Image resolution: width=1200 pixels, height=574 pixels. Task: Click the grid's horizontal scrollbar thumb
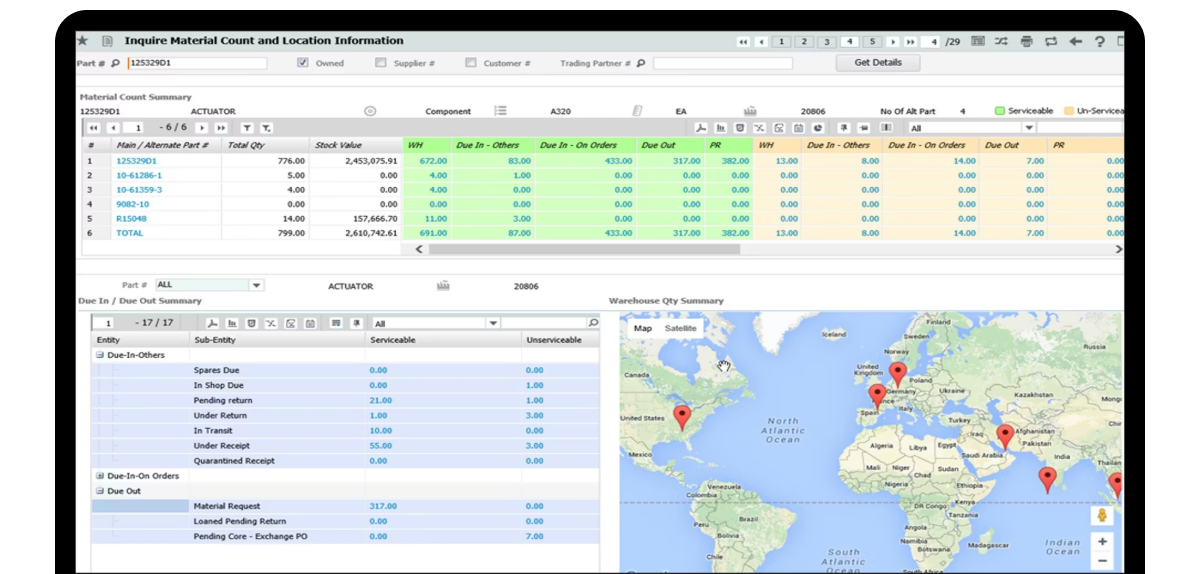[584, 249]
